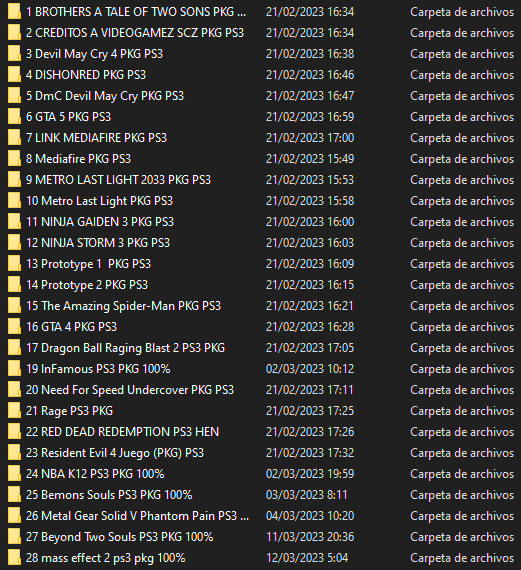This screenshot has width=521, height=570.
Task: Click folder icon beside 2 CREDITOS A VIDEOGAMEZ SCZ
Action: coord(14,33)
